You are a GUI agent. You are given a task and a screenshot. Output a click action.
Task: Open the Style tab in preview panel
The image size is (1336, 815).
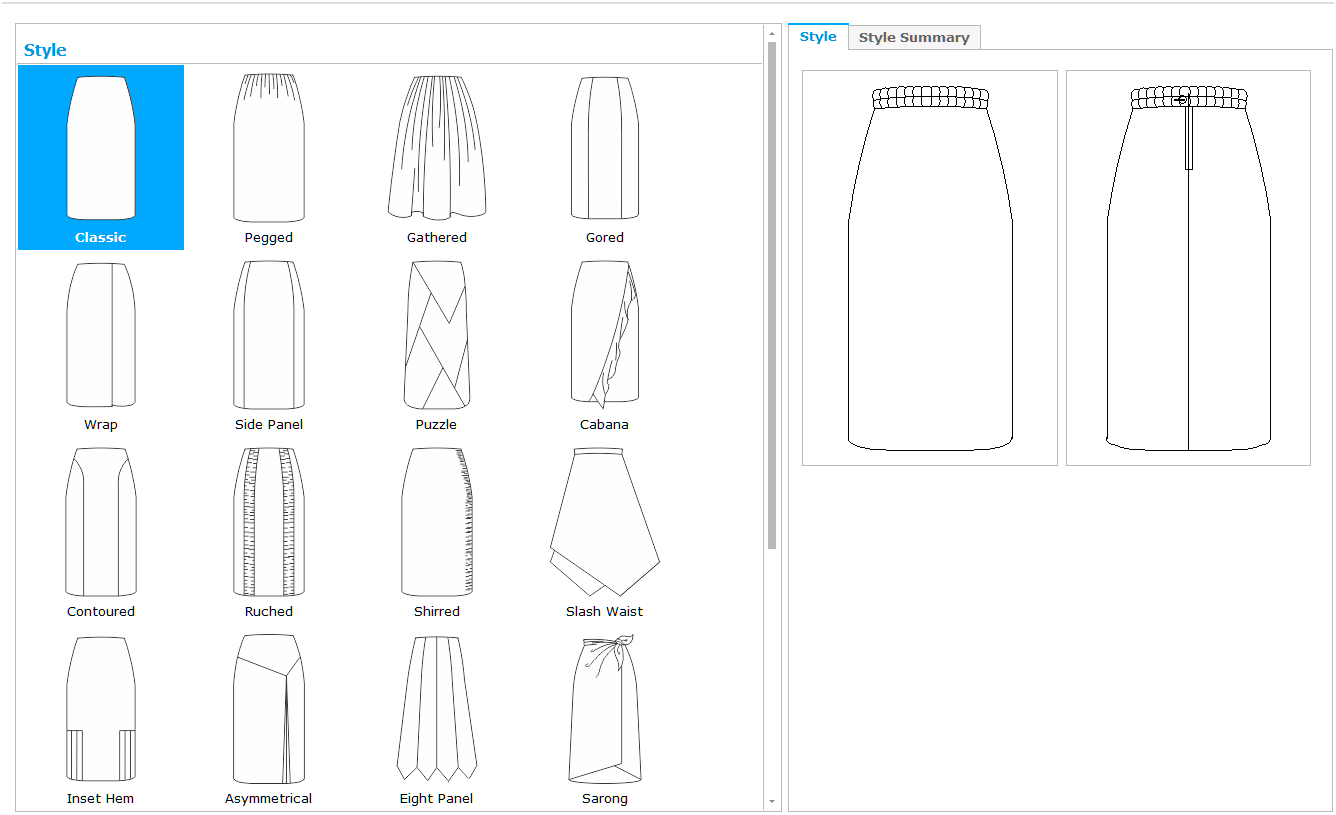818,36
